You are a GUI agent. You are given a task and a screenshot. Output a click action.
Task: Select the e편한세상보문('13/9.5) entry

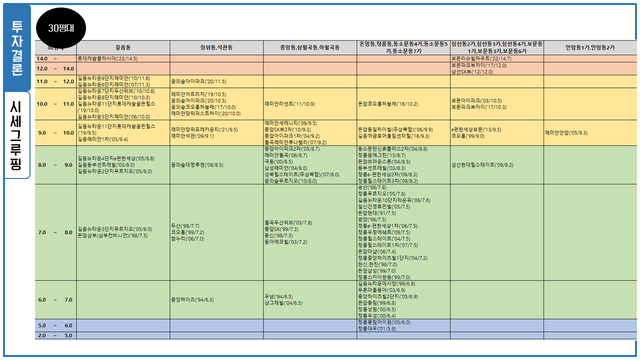[476, 129]
